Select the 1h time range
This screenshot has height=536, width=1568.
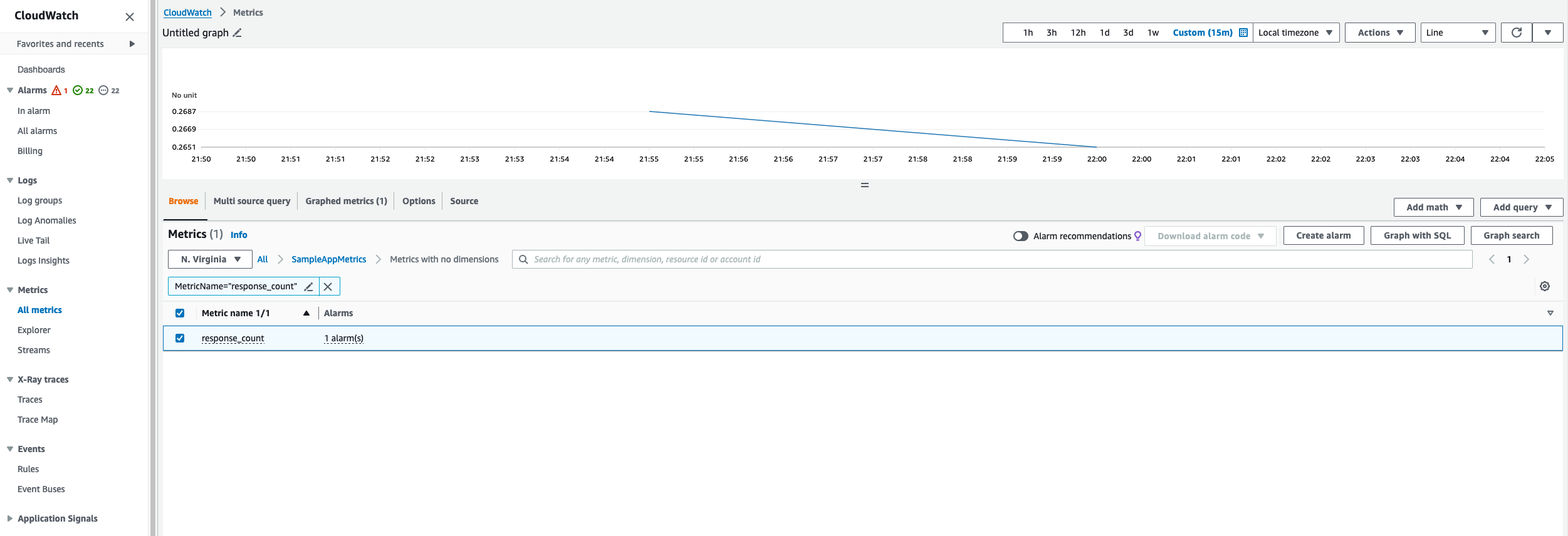coord(1028,33)
